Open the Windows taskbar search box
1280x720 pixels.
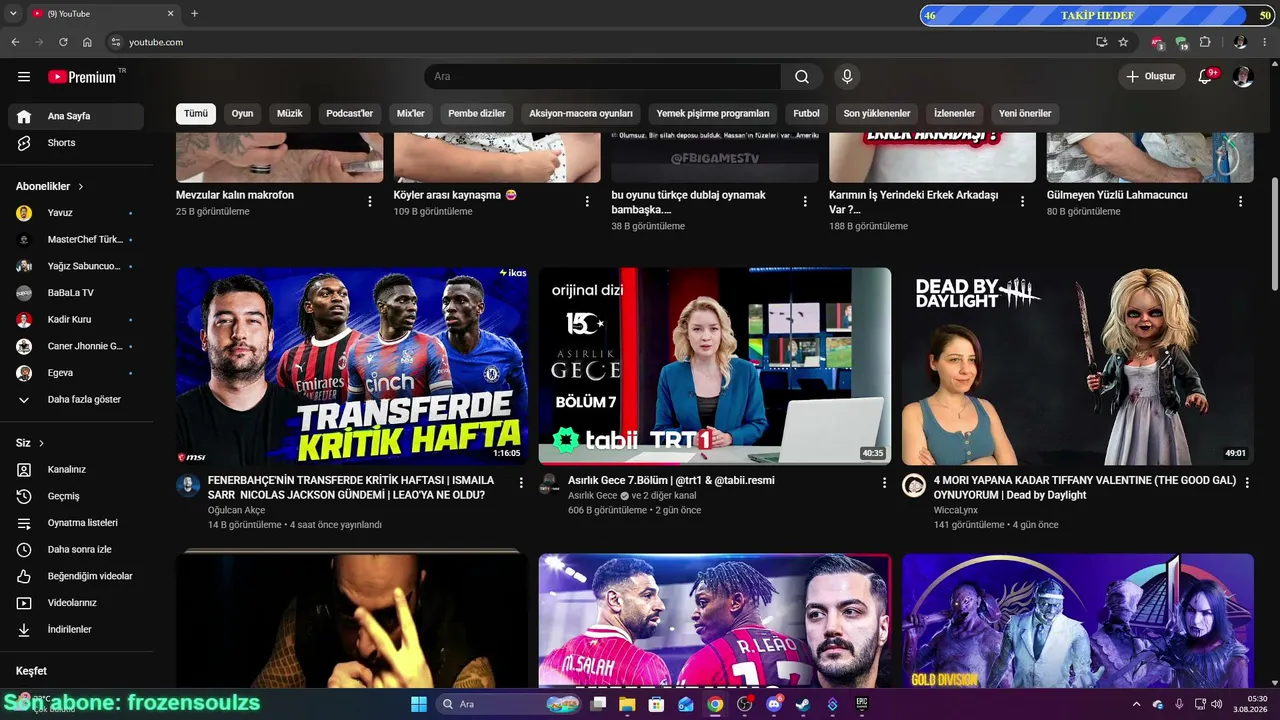pyautogui.click(x=509, y=704)
